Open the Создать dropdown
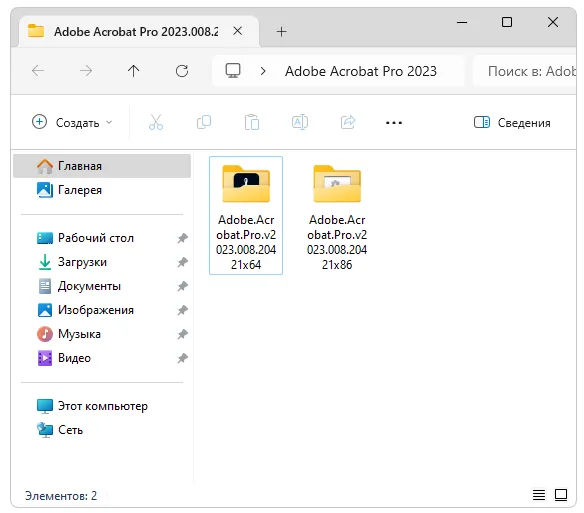Image resolution: width=584 pixels, height=513 pixels. 72,122
